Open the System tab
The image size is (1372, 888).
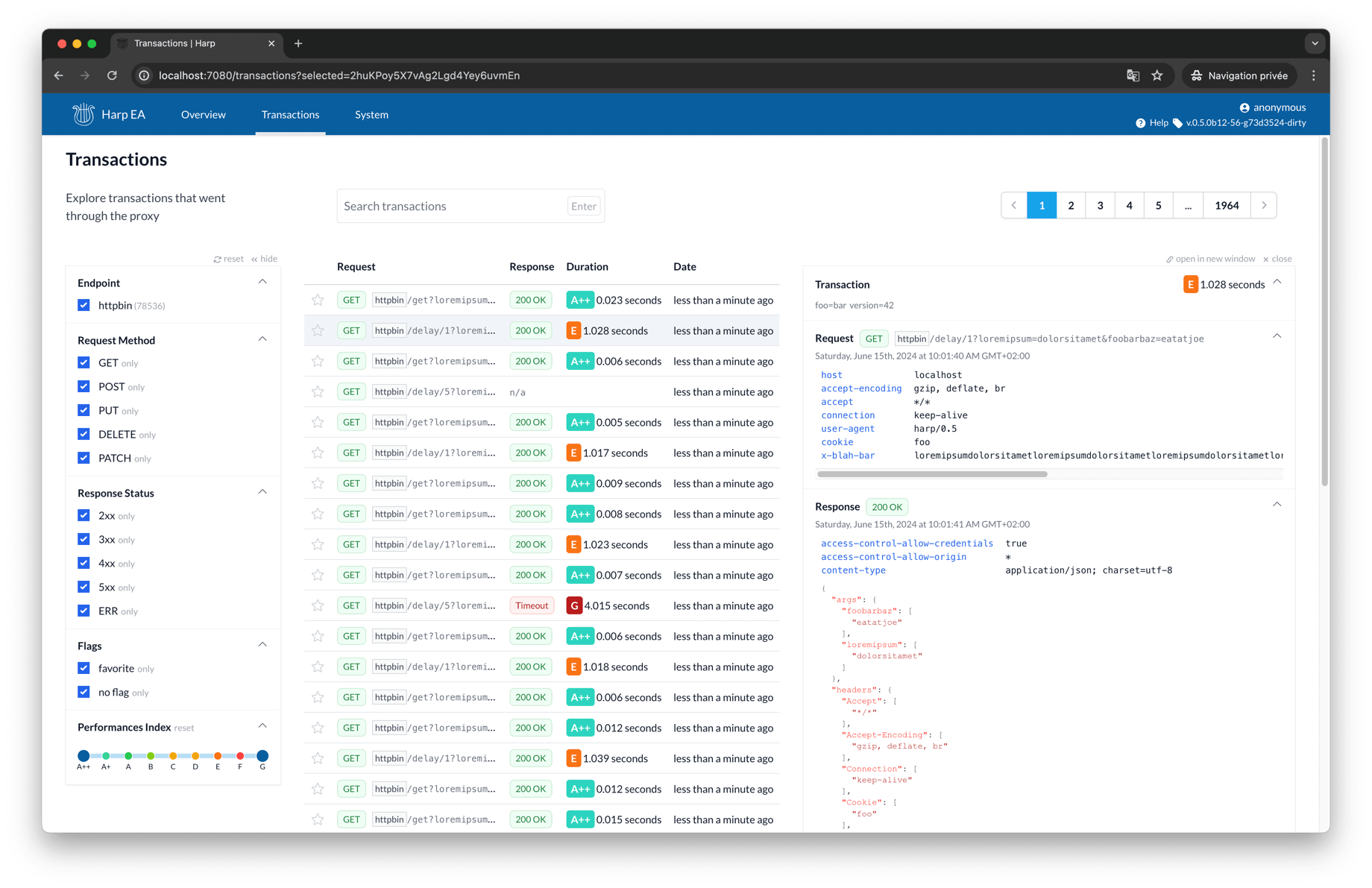371,114
